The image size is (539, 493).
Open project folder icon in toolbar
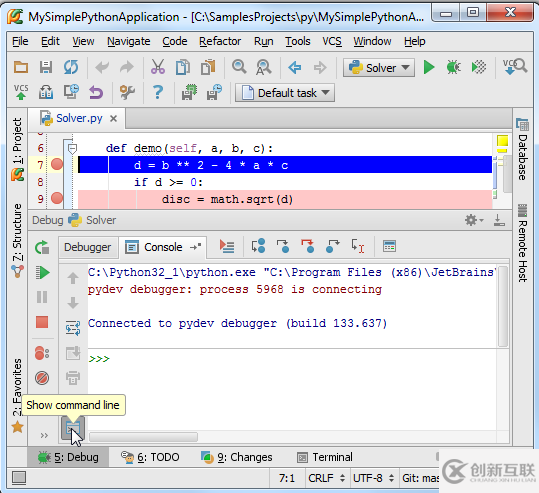pyautogui.click(x=21, y=67)
